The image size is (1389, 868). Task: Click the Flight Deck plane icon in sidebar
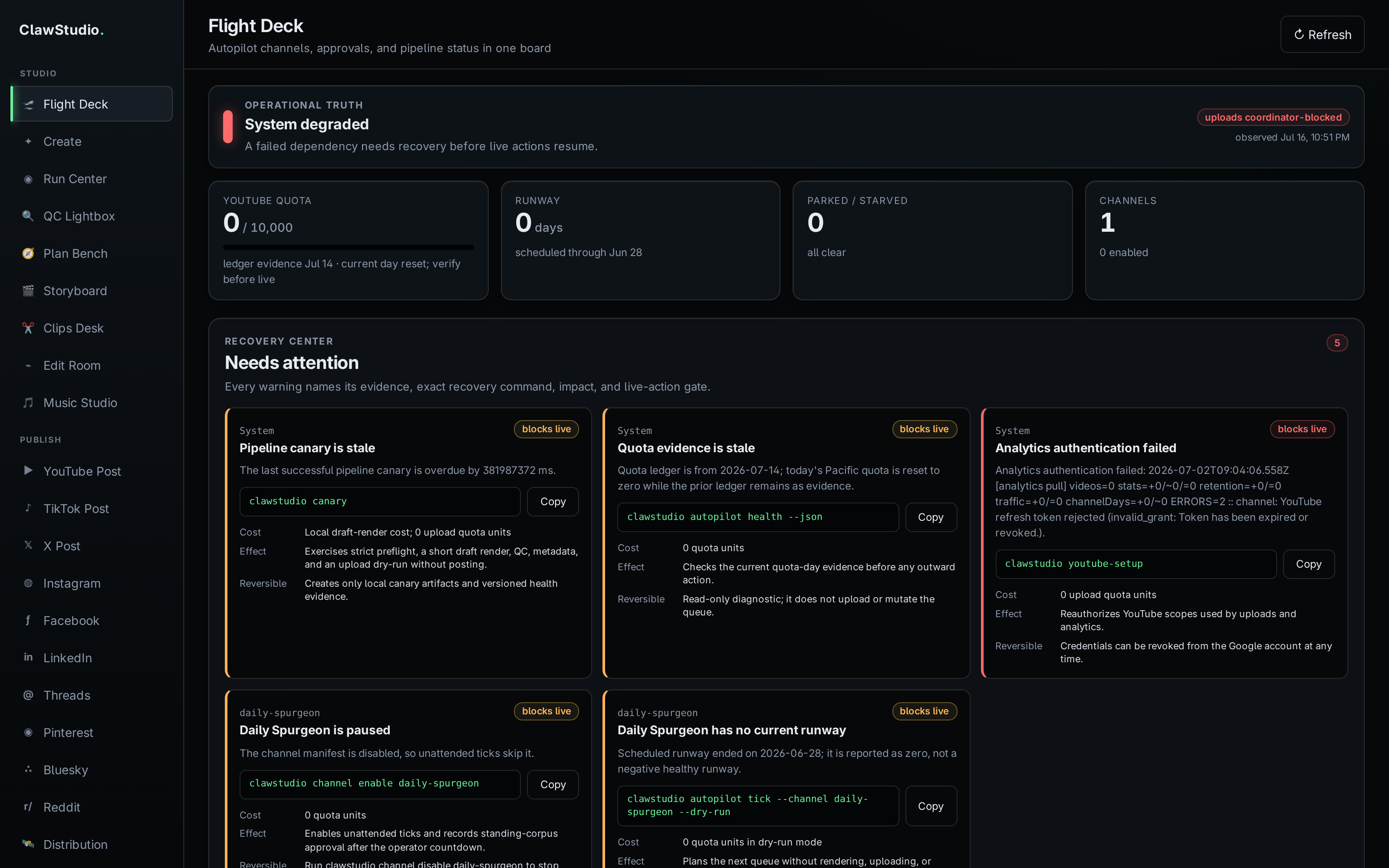tap(28, 105)
